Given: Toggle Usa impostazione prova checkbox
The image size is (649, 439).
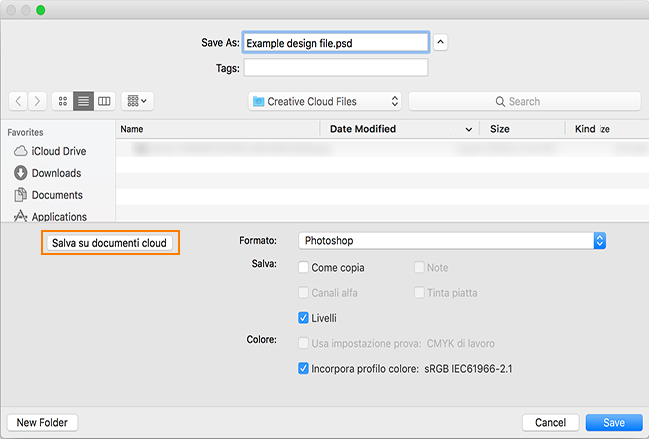Looking at the screenshot, I should click(x=303, y=343).
